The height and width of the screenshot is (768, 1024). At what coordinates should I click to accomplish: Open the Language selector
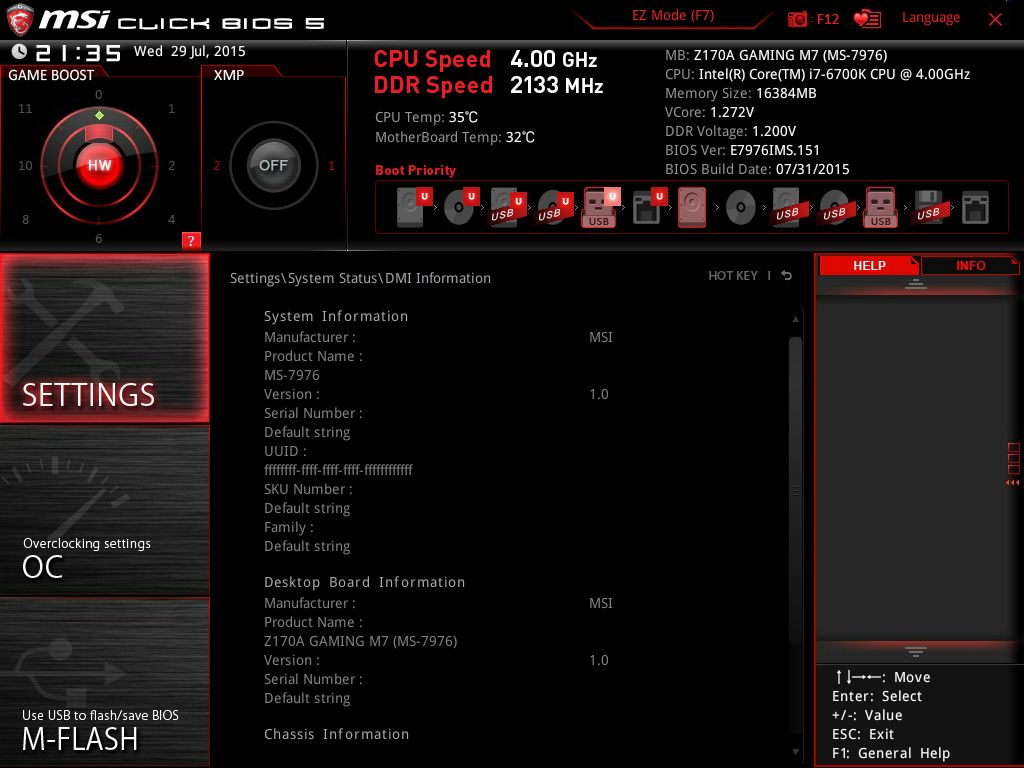[931, 18]
